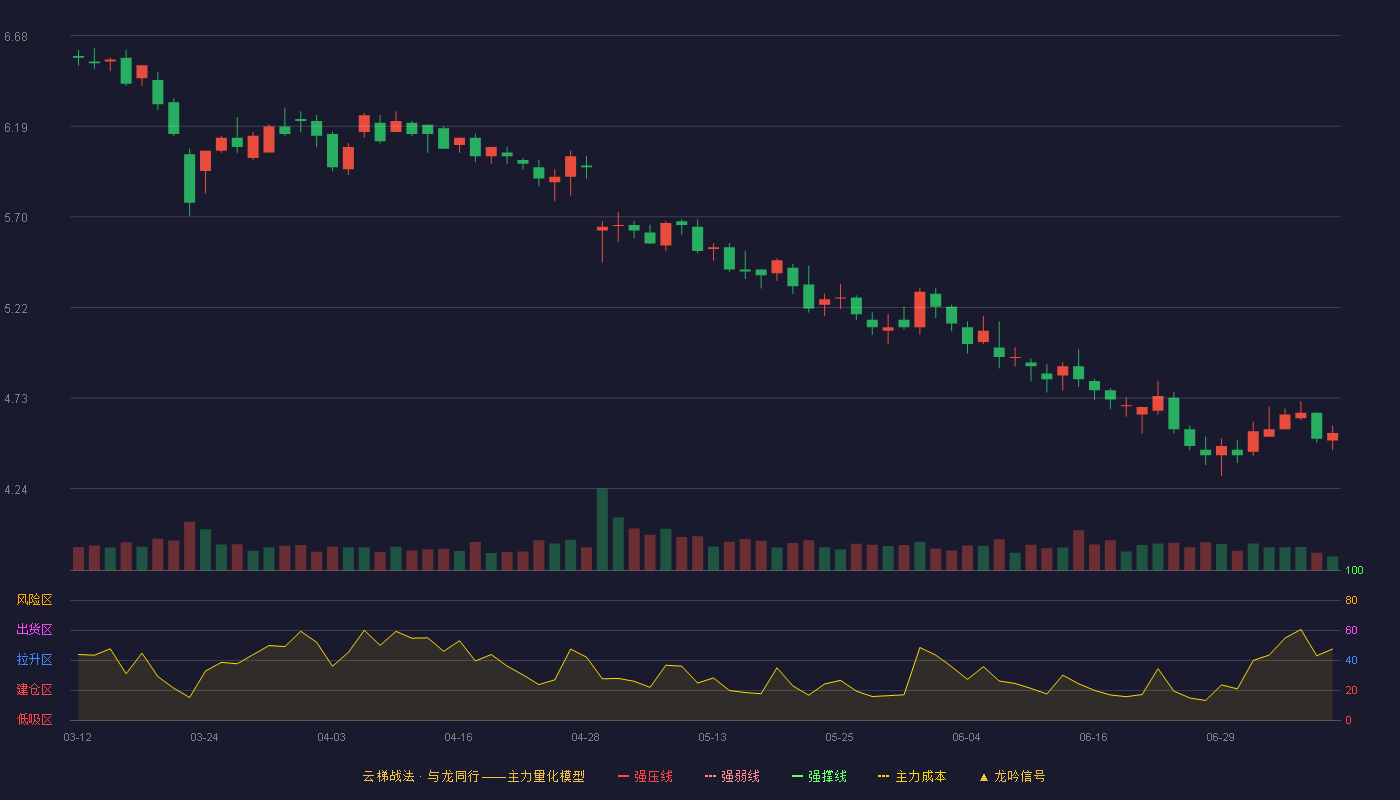Image resolution: width=1400 pixels, height=800 pixels.
Task: Toggle the 强压线 red line legend
Action: [645, 776]
